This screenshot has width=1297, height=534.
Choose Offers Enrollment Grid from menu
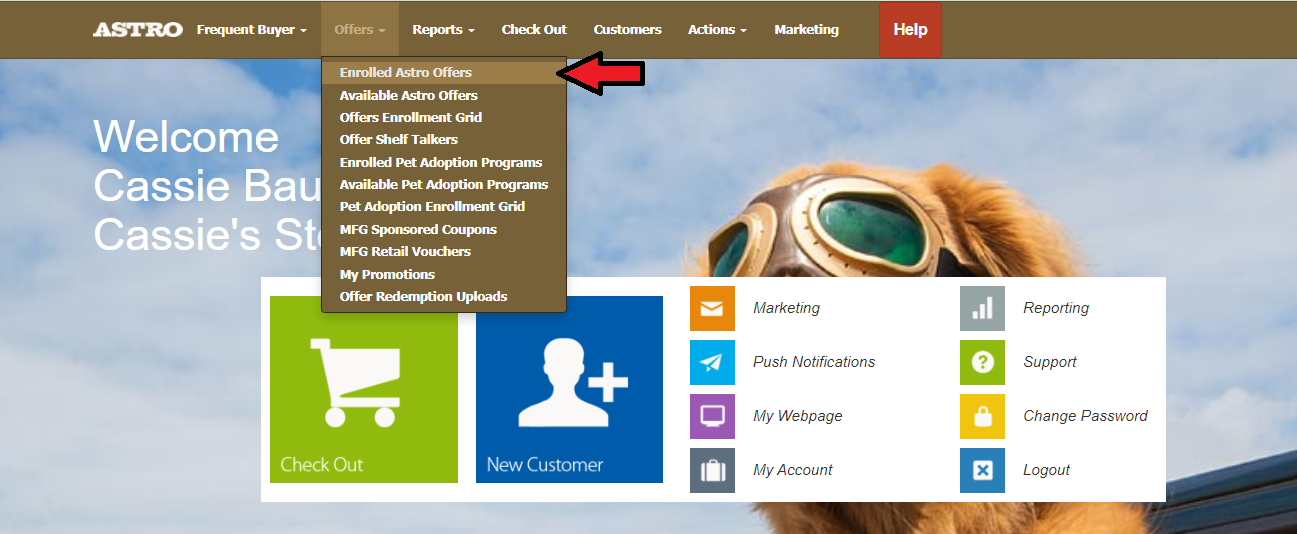[410, 117]
